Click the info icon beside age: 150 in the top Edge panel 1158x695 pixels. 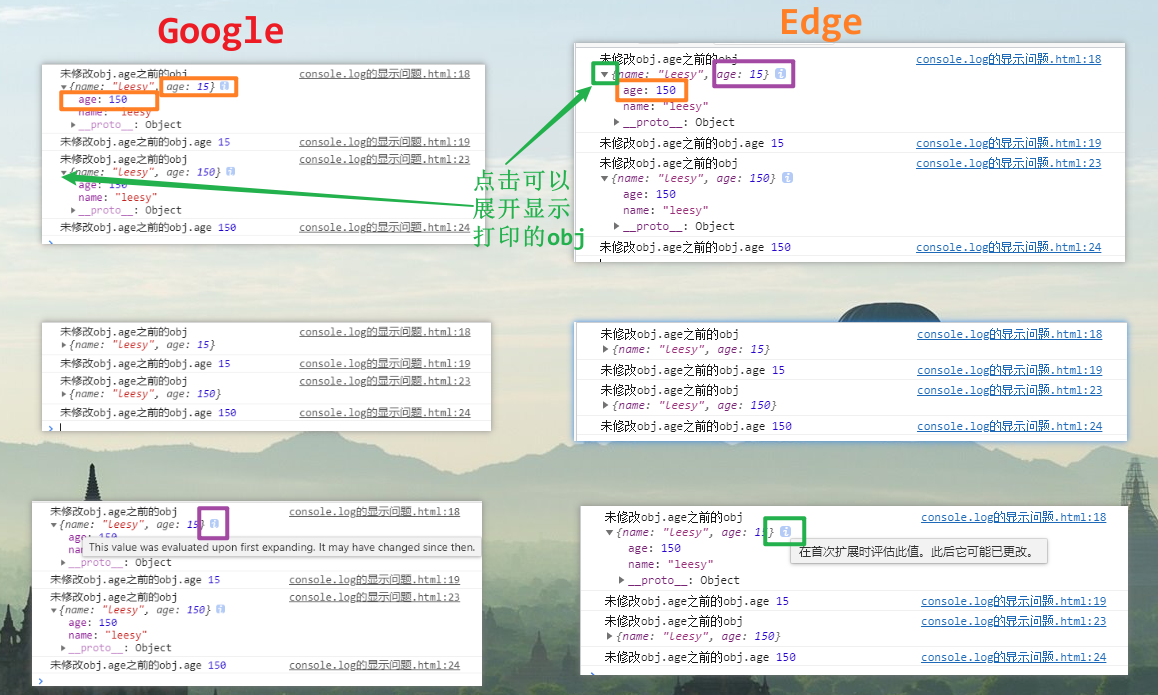pos(788,178)
